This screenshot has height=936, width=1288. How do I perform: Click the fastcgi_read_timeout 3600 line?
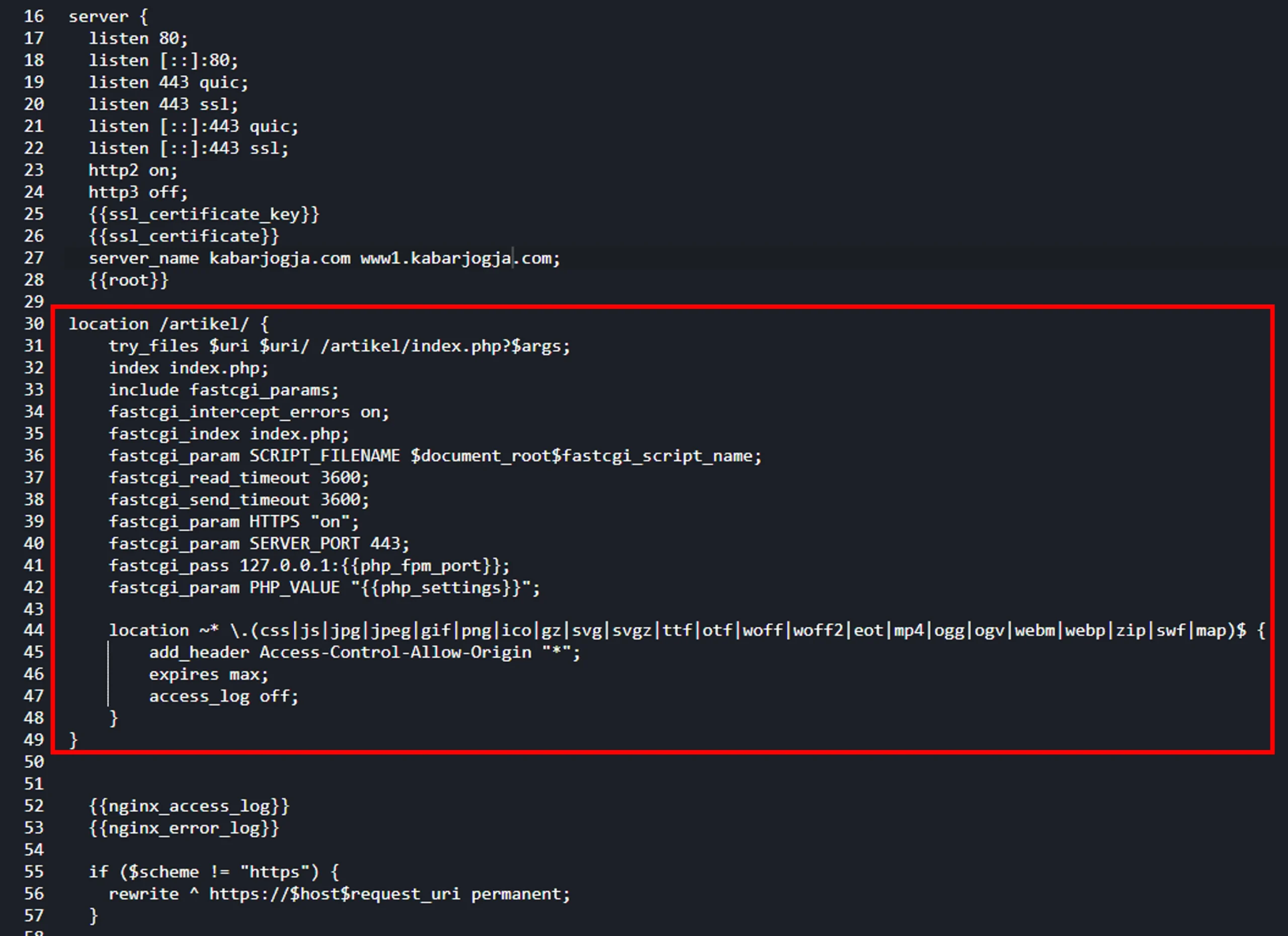pyautogui.click(x=239, y=478)
